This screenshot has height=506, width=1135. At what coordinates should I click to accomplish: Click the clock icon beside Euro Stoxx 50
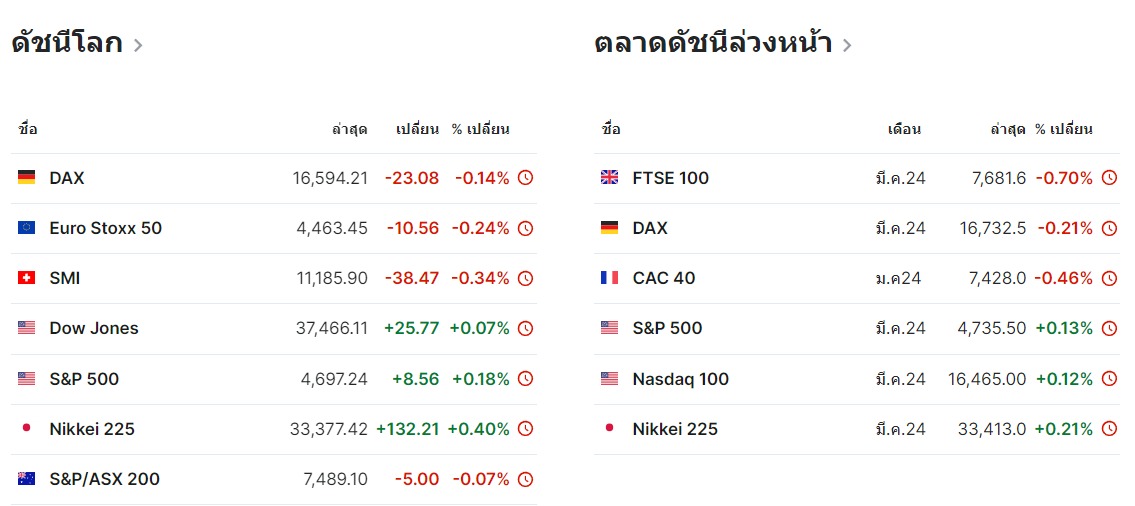526,228
